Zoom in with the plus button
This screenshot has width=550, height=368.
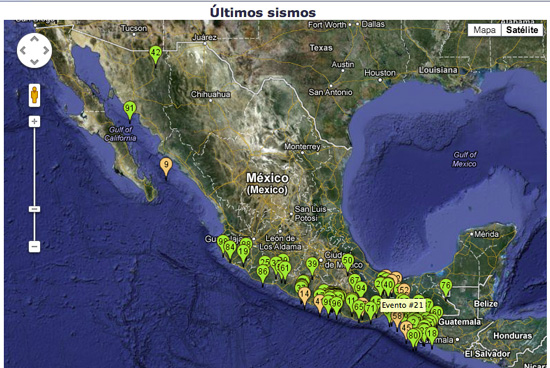(34, 121)
